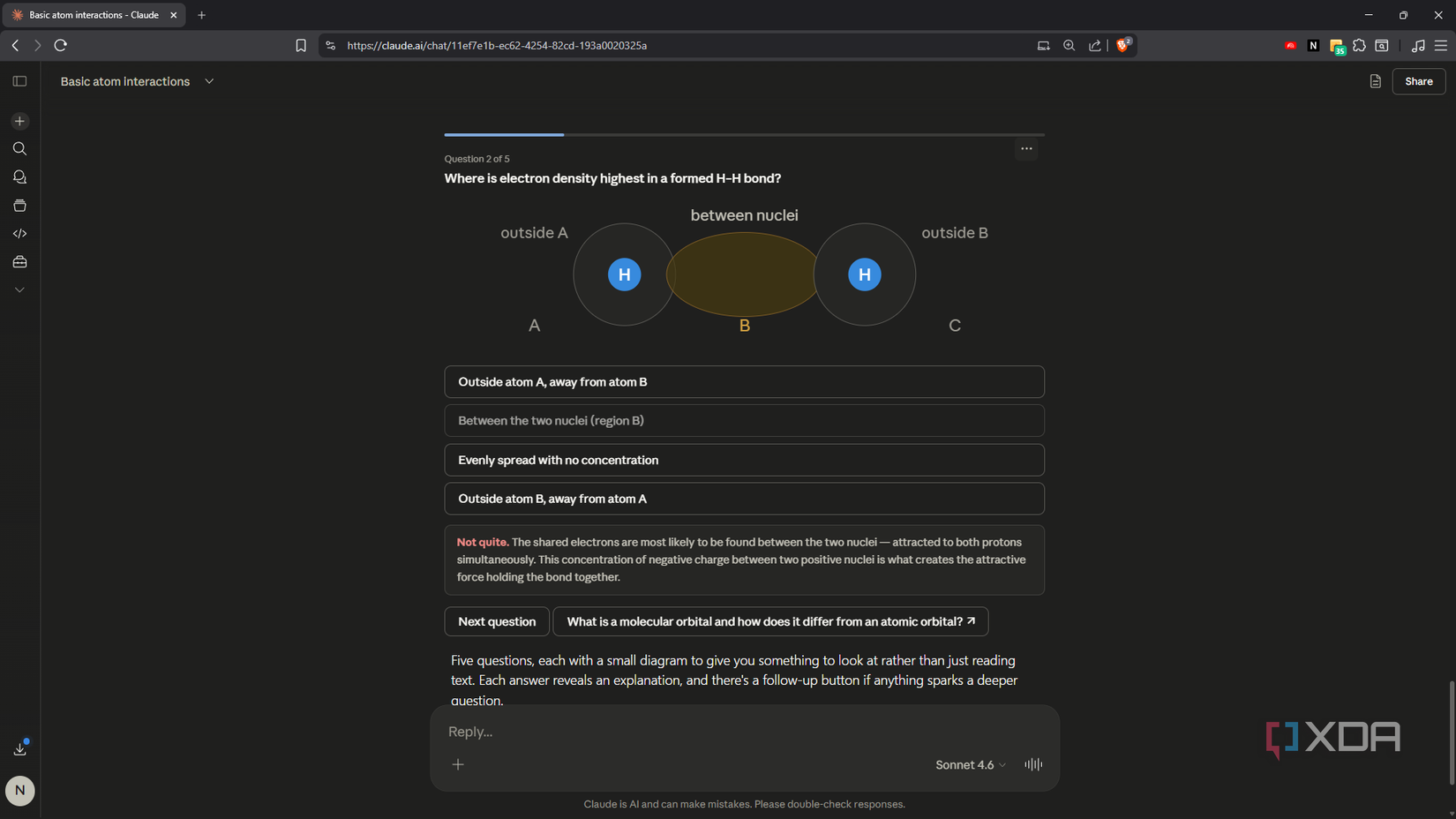Choose 'Evenly spread with no concentration' answer
This screenshot has height=819, width=1456.
click(x=744, y=460)
